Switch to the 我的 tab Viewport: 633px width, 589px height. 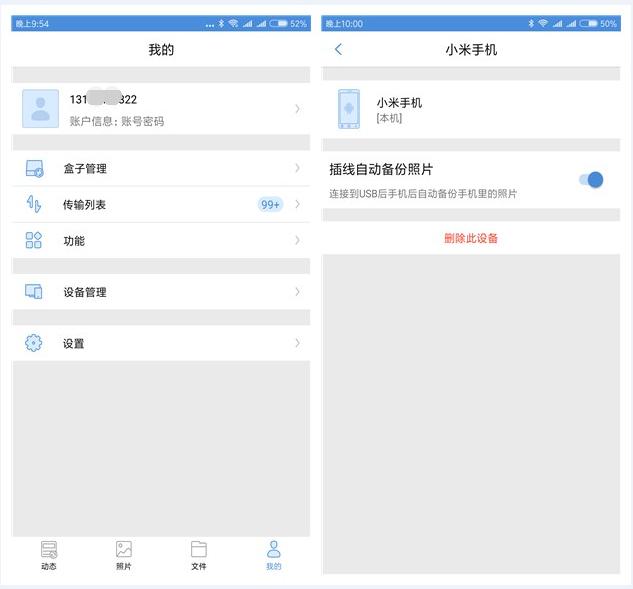click(274, 555)
